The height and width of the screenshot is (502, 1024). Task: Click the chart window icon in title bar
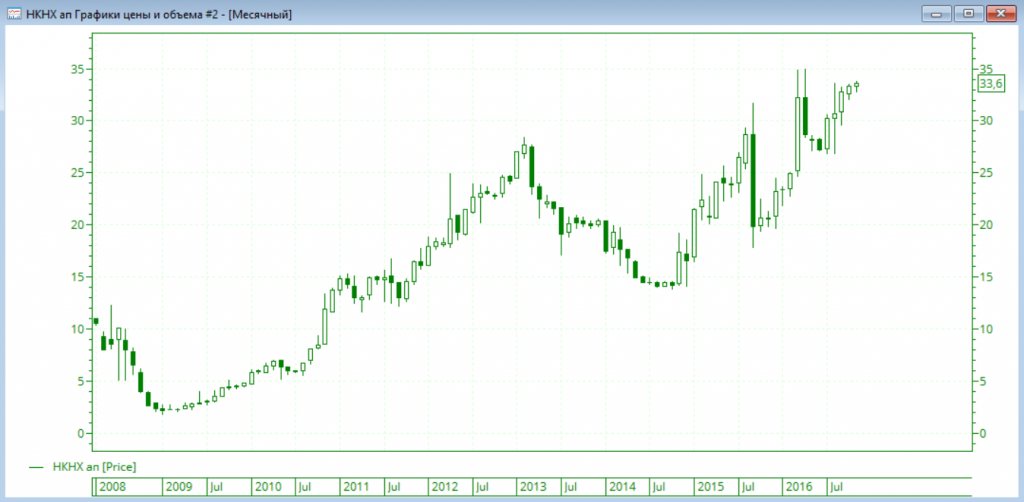tap(13, 13)
